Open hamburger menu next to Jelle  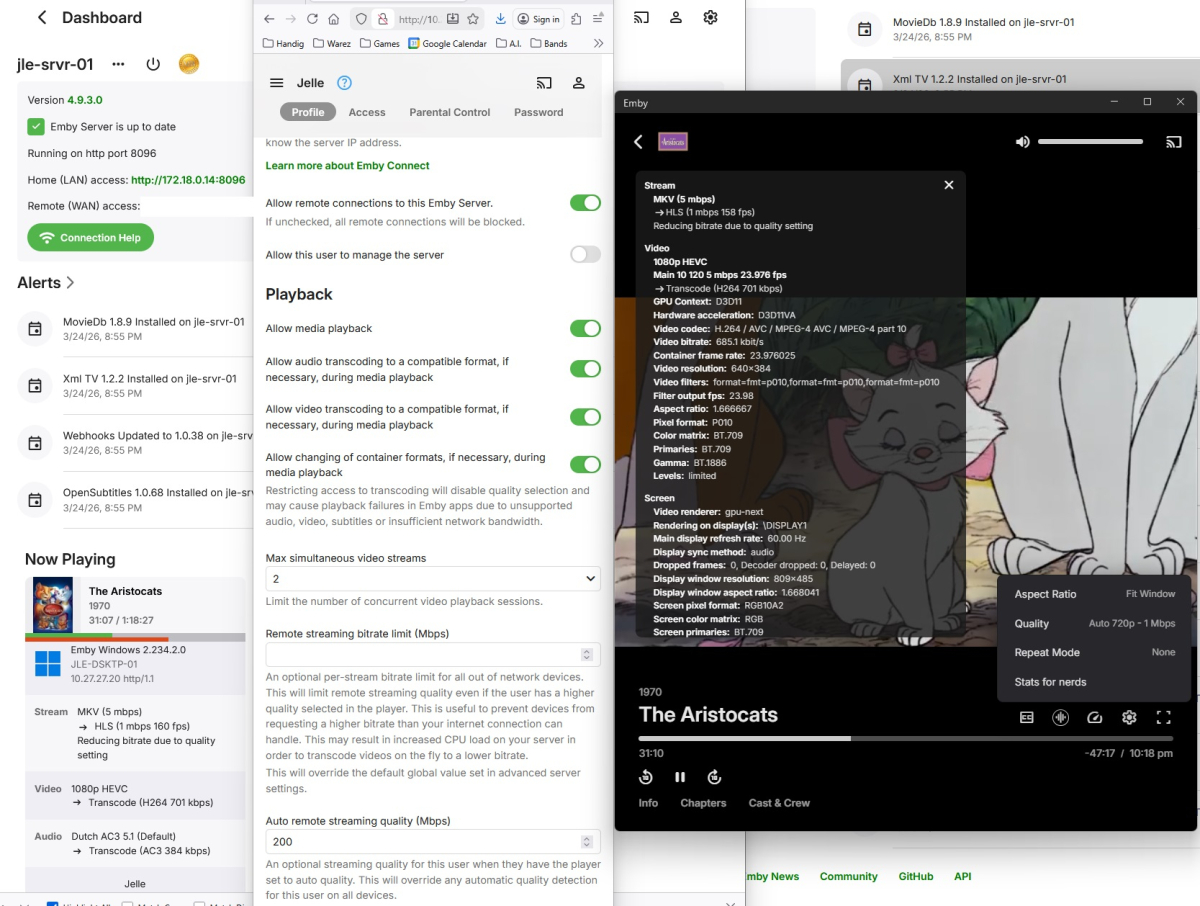277,83
